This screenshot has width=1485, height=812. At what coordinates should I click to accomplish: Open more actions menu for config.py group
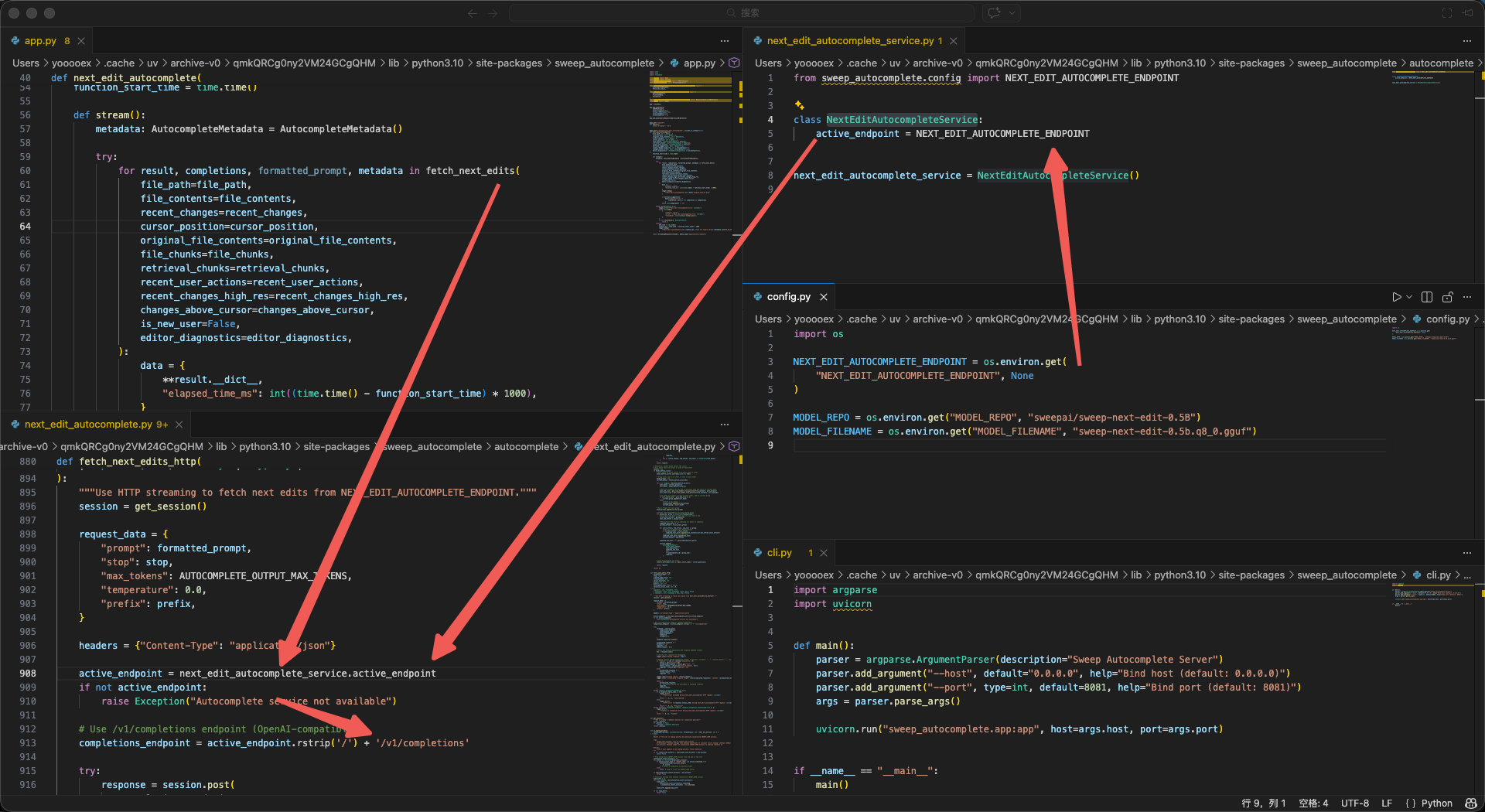(x=1467, y=297)
